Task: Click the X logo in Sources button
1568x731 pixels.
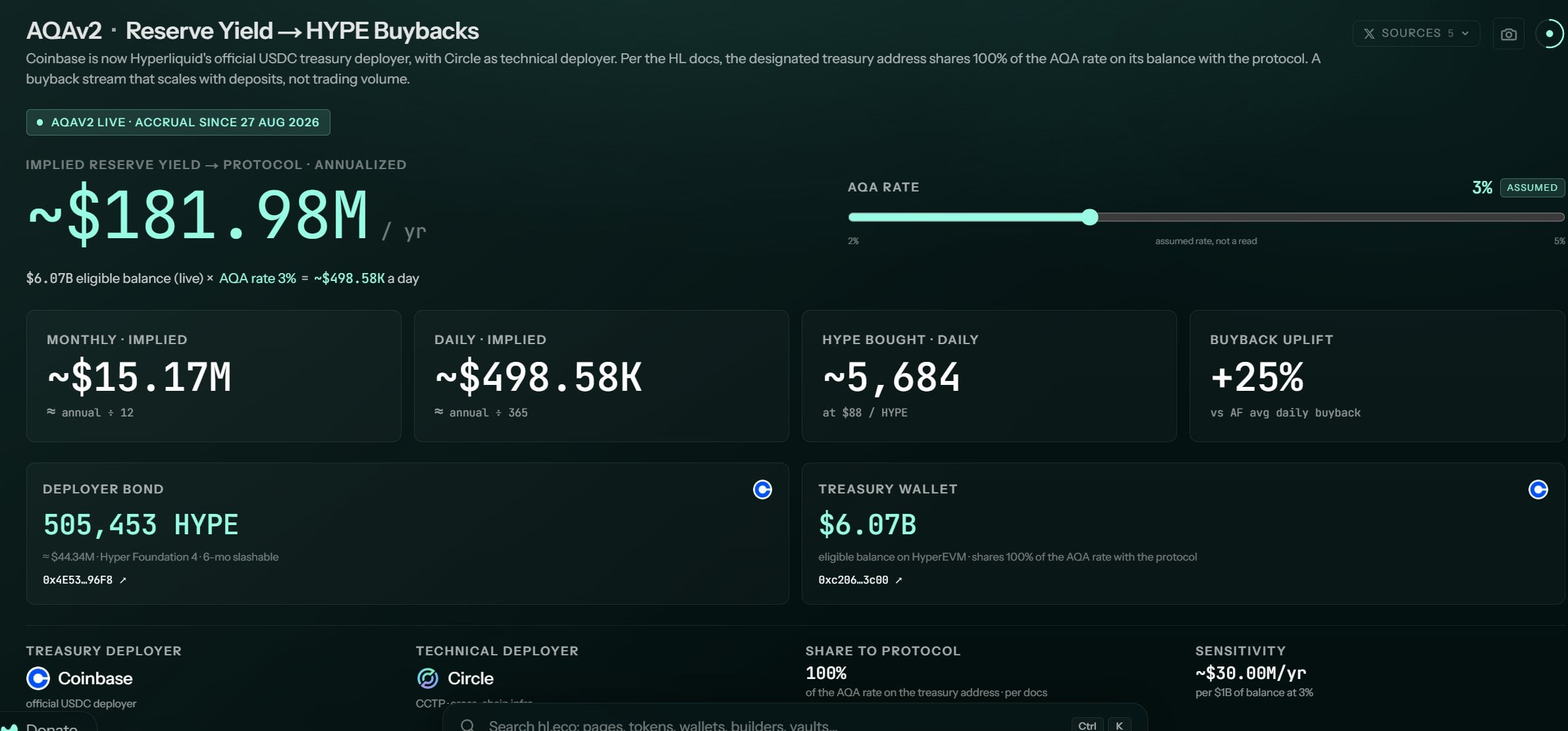Action: [x=1369, y=34]
